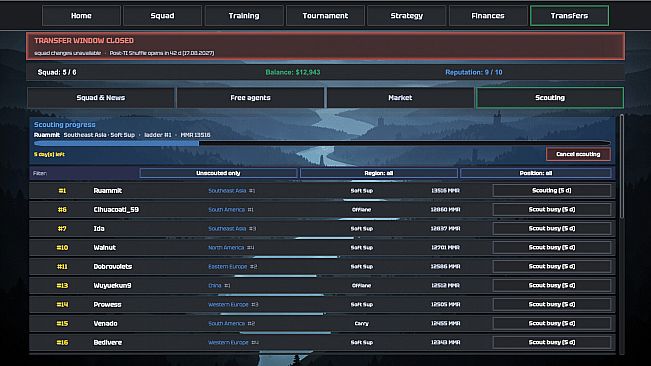Open Wuyuekun9's China region link
The image size is (651, 366).
coord(215,285)
